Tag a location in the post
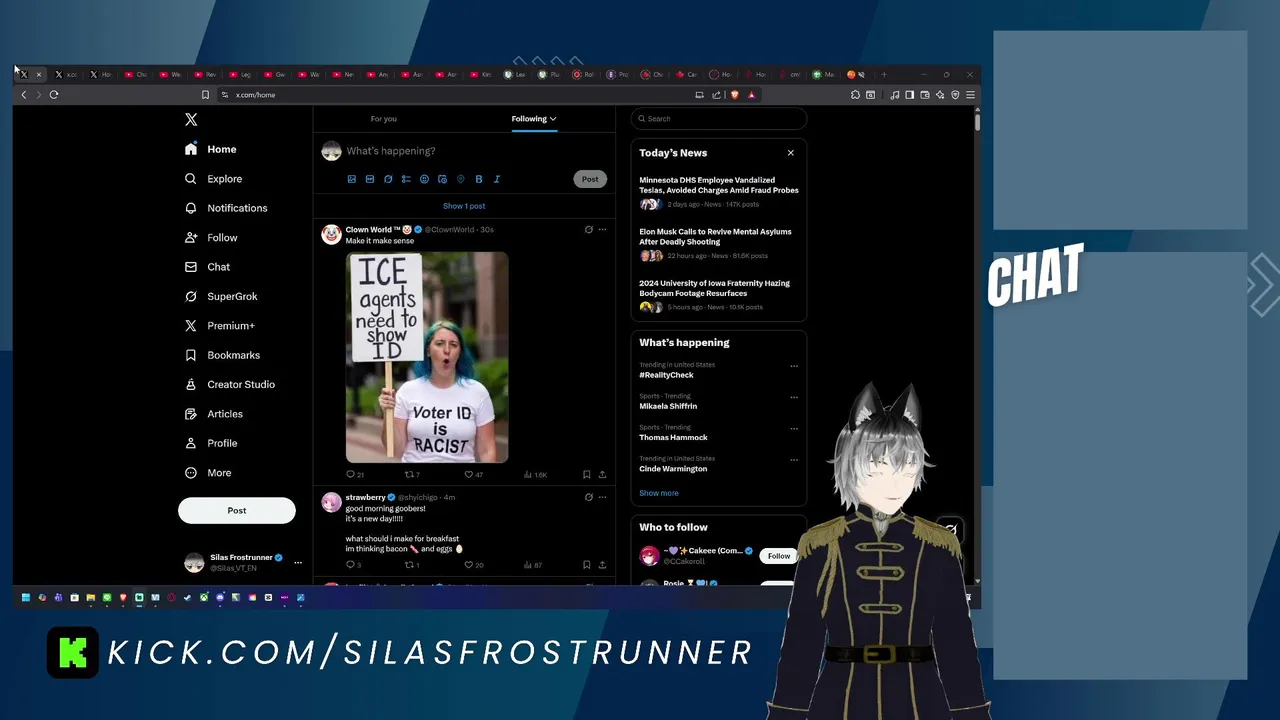This screenshot has width=1280, height=720. [x=461, y=179]
